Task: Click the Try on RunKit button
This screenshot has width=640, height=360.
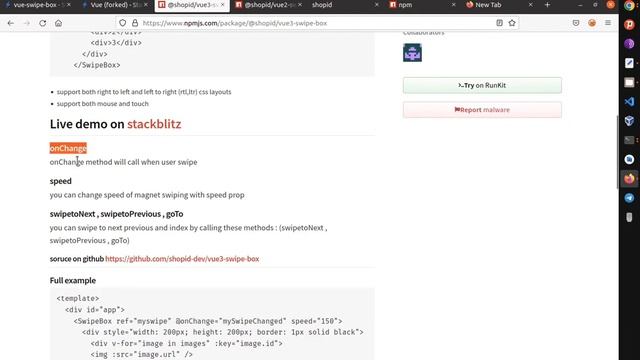Action: [482, 85]
